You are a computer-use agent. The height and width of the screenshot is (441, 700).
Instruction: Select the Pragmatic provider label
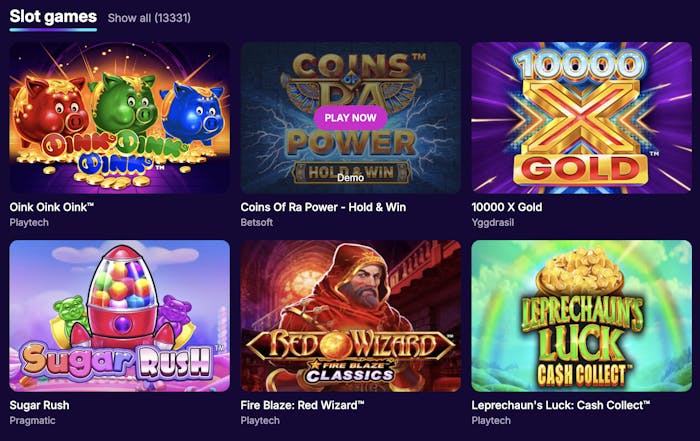[x=33, y=420]
